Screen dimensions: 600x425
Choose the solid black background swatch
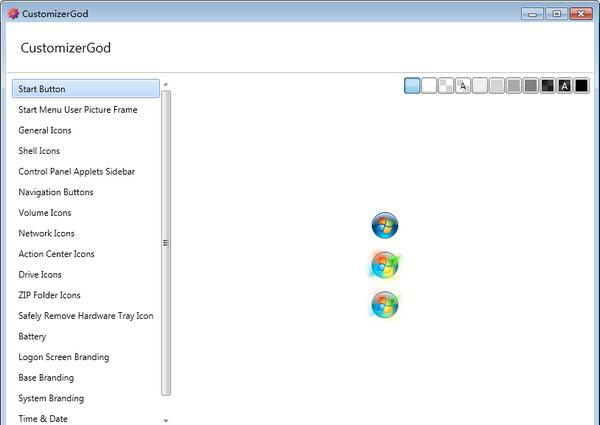point(581,86)
